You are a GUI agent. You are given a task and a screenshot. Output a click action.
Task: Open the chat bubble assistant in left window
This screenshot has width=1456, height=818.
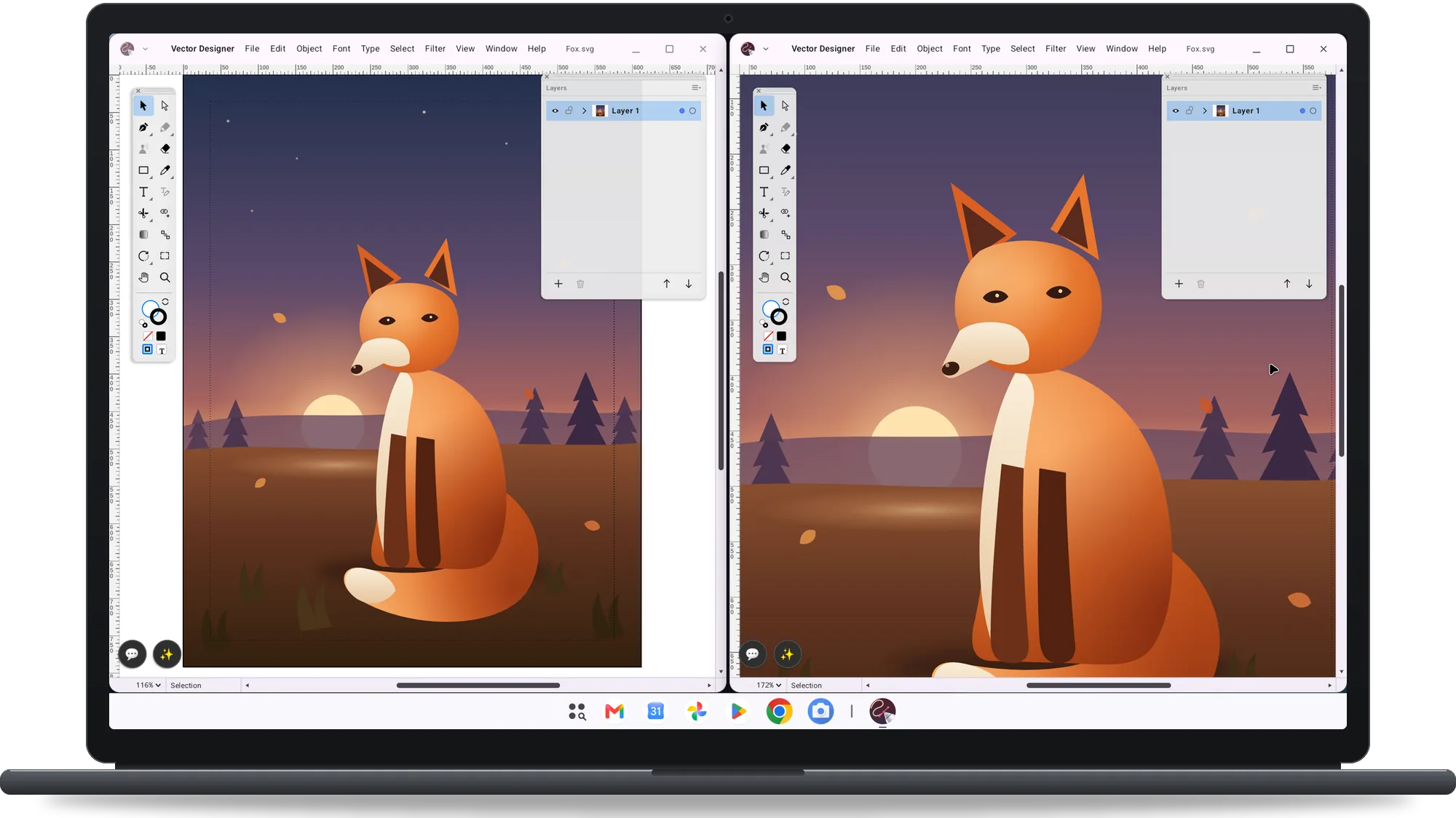[132, 654]
